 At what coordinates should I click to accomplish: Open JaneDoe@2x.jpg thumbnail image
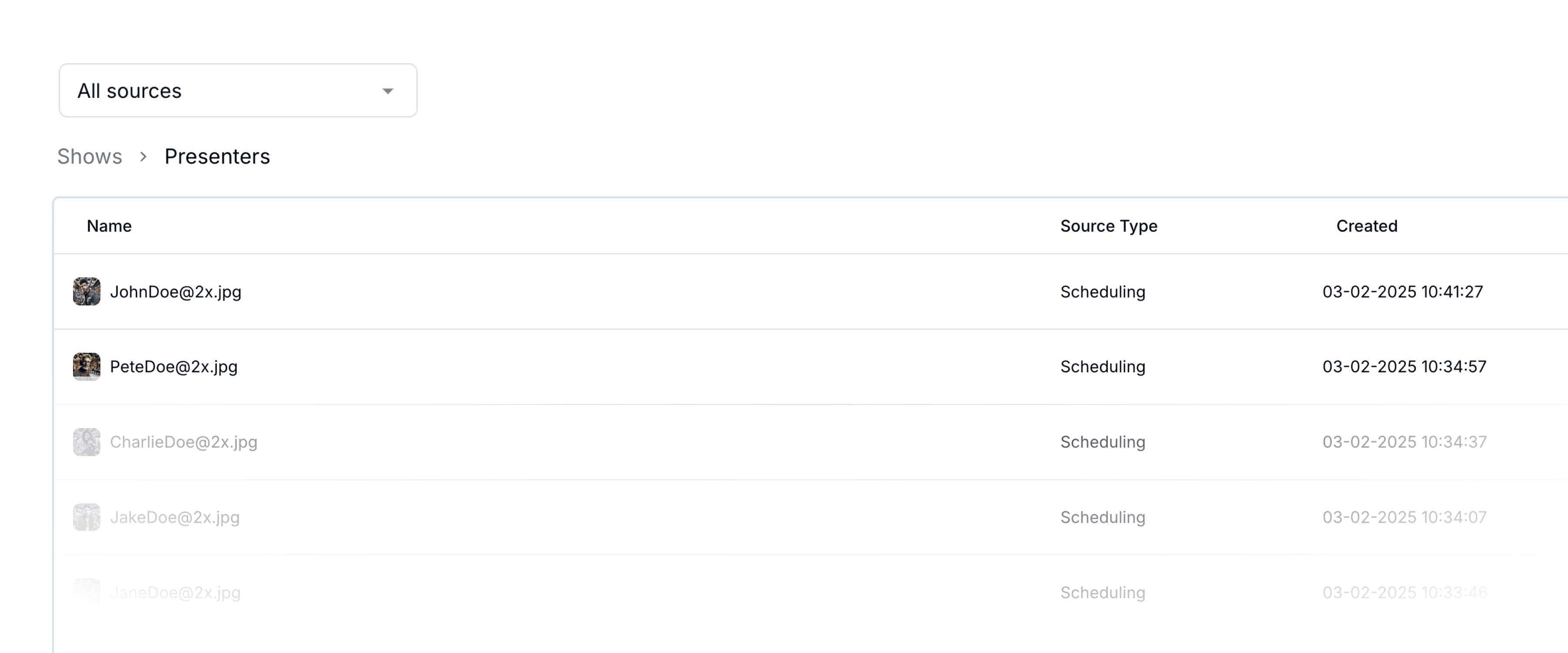tap(86, 592)
